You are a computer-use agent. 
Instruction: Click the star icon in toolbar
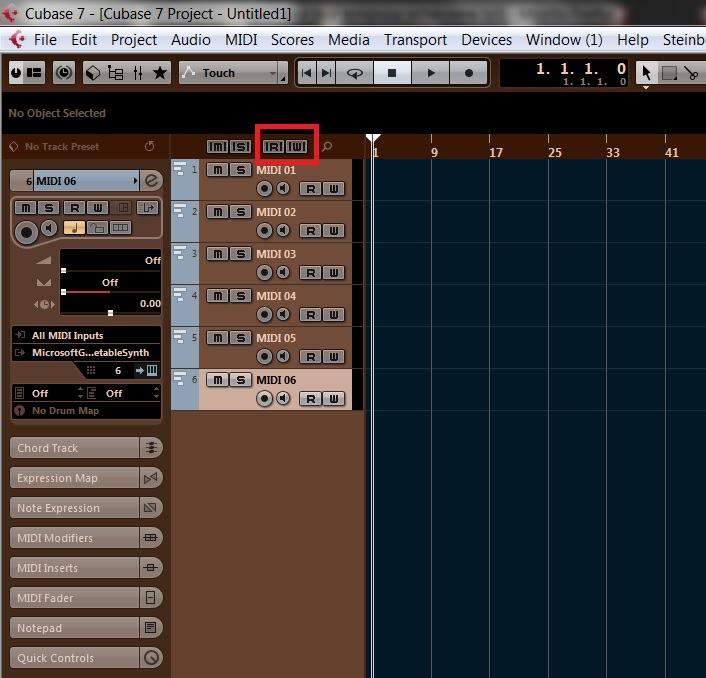tap(159, 72)
